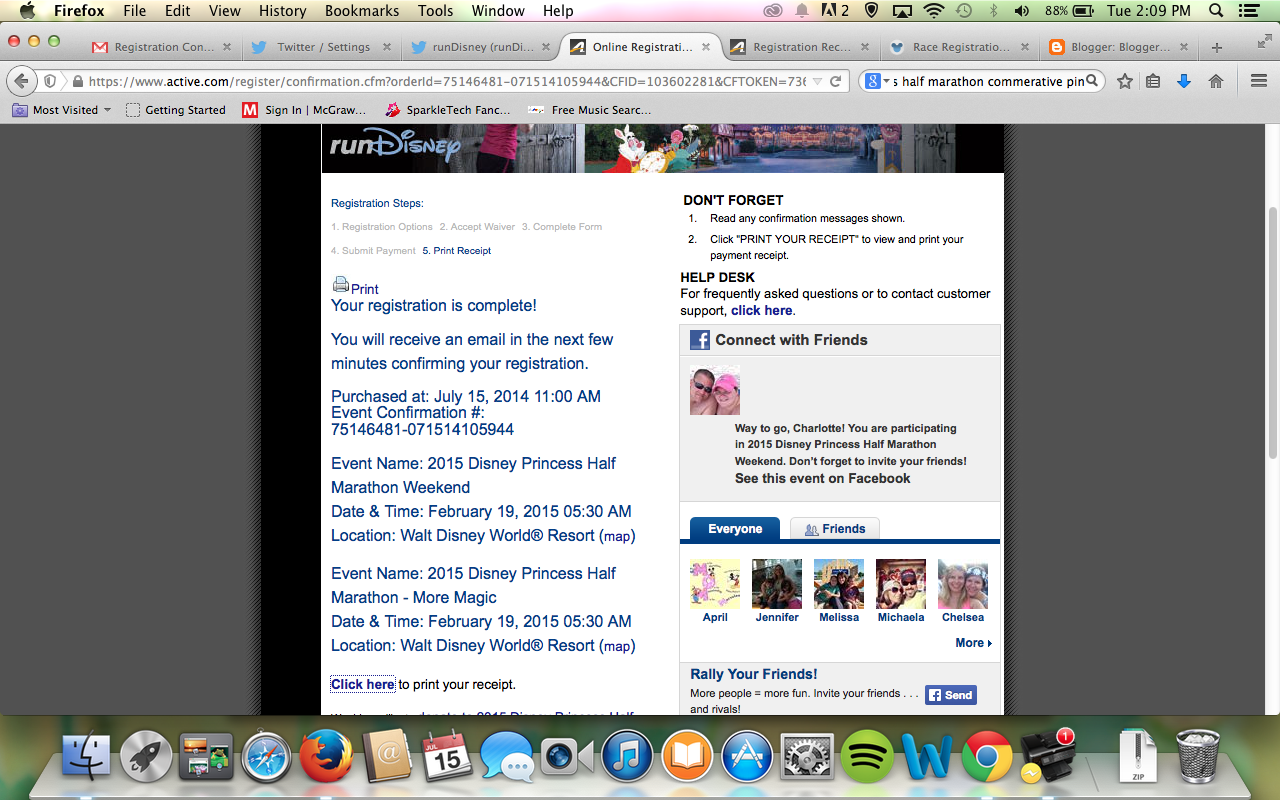Click the address bar URL field
The height and width of the screenshot is (800, 1280).
(446, 81)
